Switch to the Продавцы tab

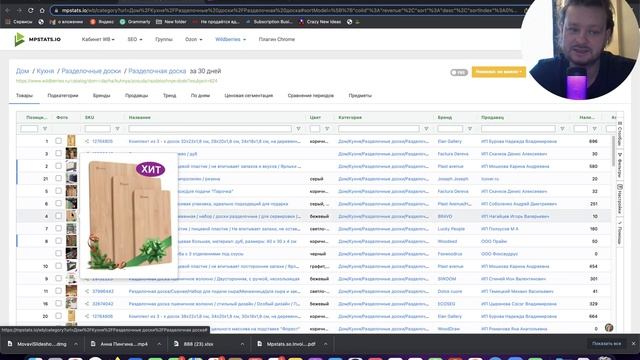pos(136,96)
